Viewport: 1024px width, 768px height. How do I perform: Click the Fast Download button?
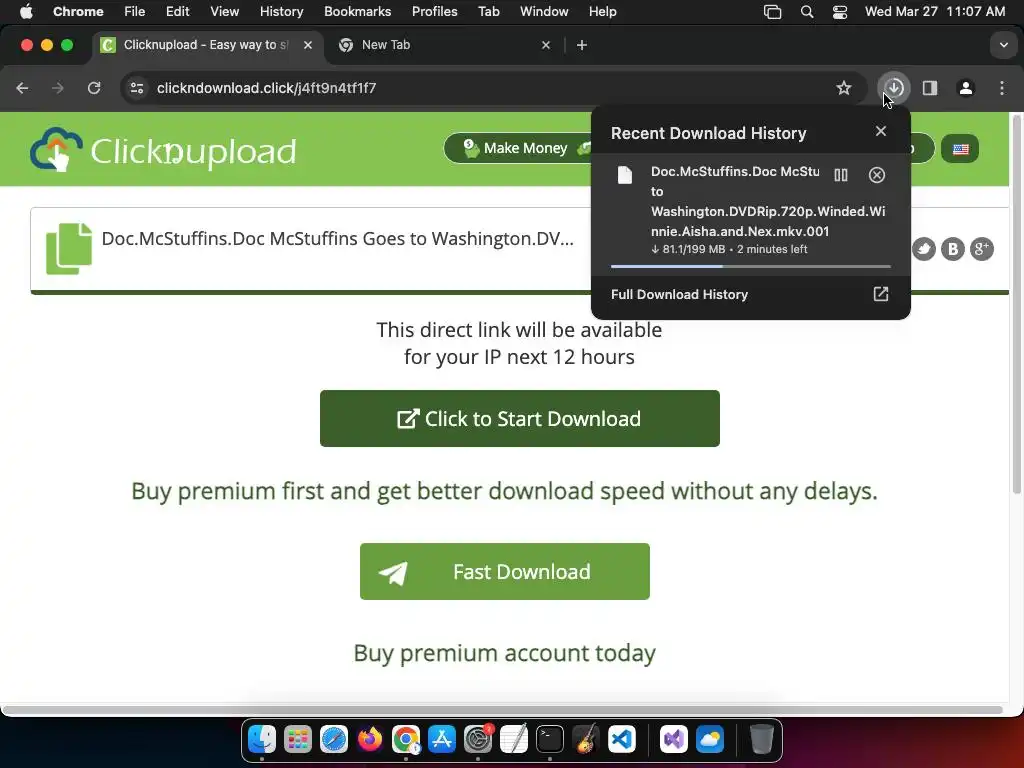coord(505,571)
